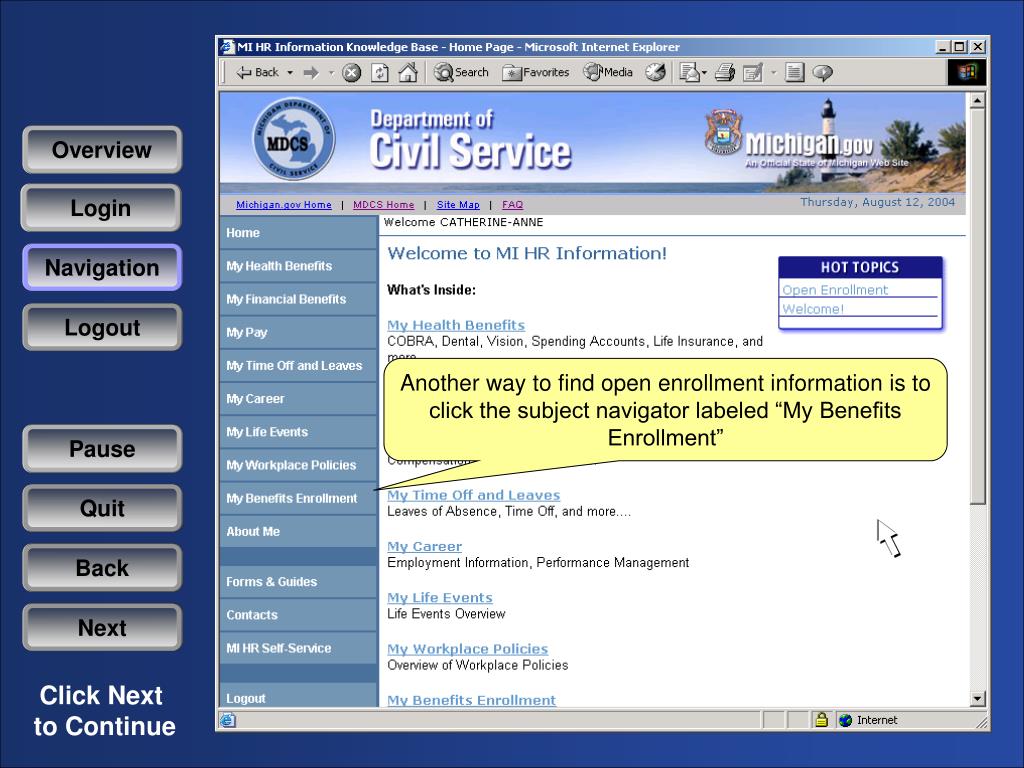Select My Financial Benefits in sidebar

298,299
